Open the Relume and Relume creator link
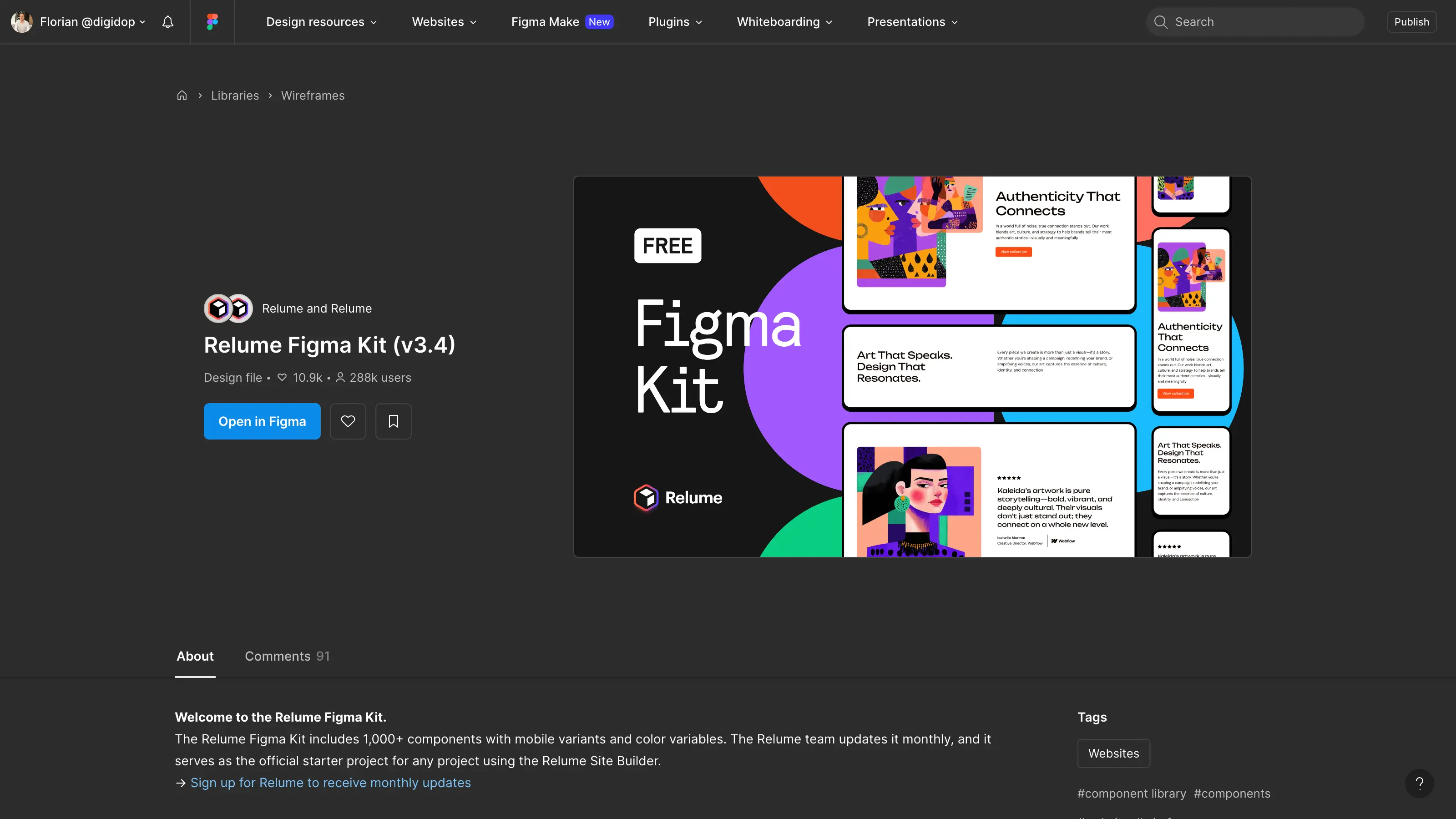1456x819 pixels. 317,308
